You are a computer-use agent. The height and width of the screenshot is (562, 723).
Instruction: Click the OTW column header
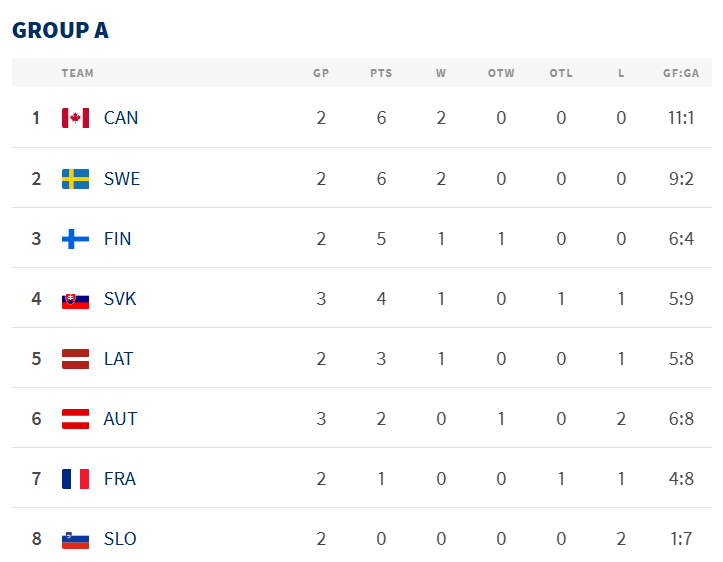pos(501,73)
